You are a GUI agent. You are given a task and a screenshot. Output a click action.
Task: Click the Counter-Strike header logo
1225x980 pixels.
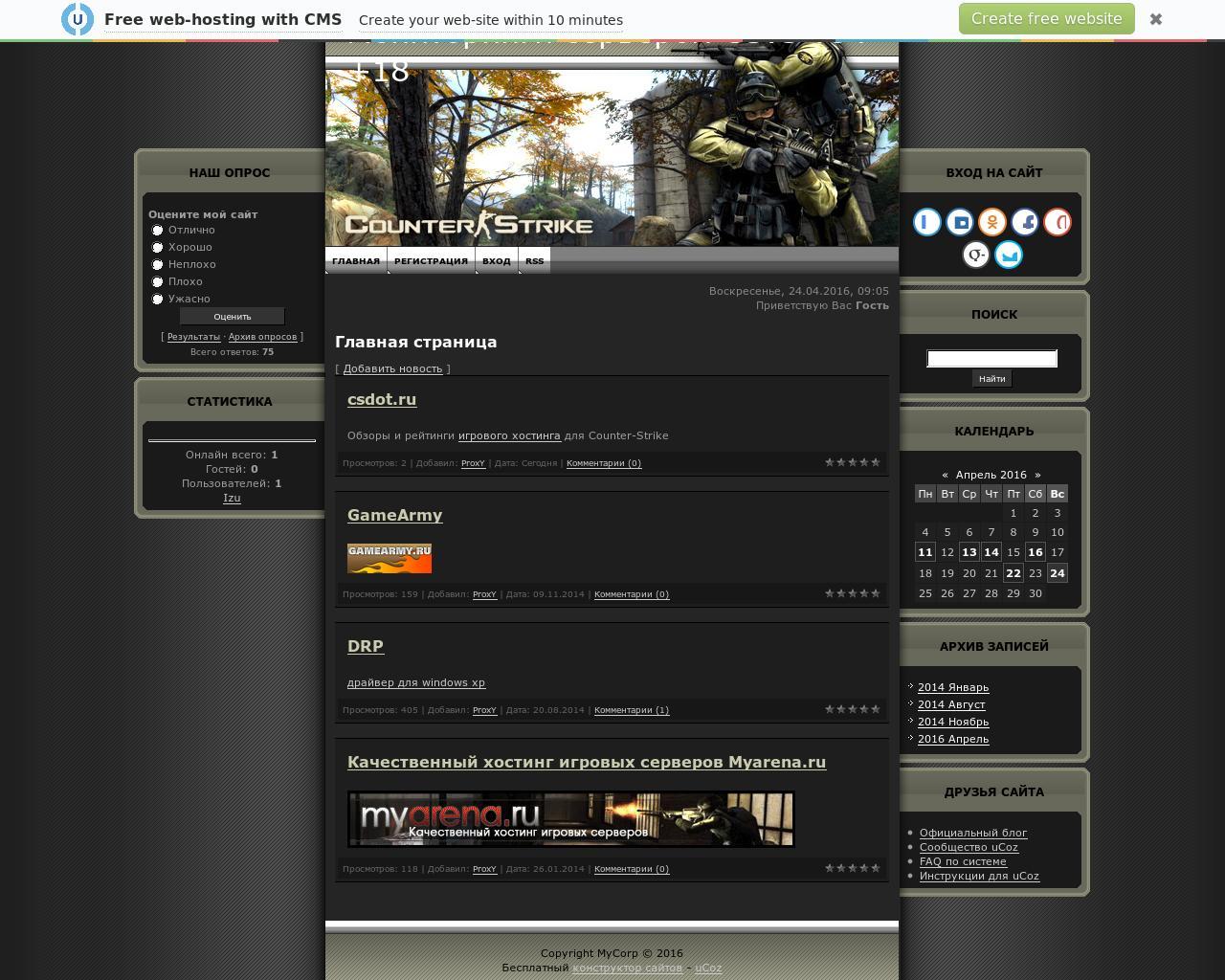tap(469, 225)
